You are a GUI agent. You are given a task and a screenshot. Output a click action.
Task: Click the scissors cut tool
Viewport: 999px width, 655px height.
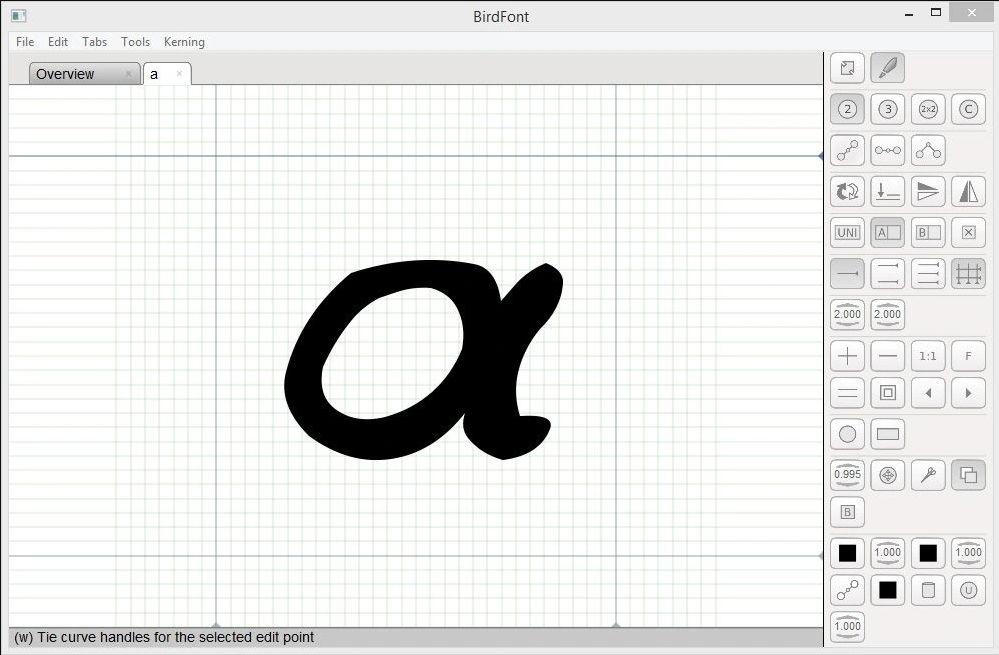pos(927,476)
